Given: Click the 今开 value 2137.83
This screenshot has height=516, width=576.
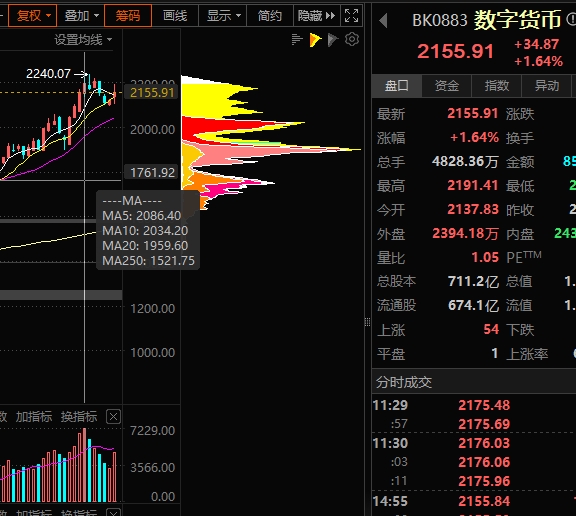Looking at the screenshot, I should [x=473, y=210].
